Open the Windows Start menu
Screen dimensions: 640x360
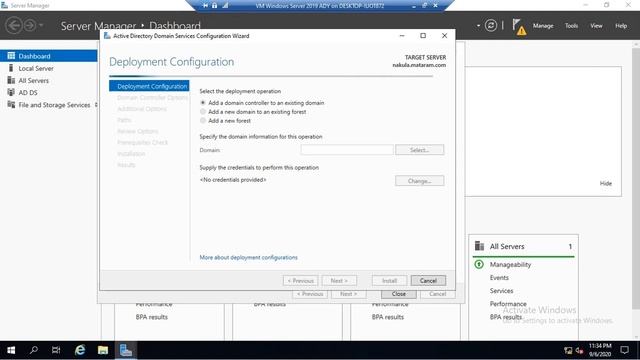(x=11, y=350)
